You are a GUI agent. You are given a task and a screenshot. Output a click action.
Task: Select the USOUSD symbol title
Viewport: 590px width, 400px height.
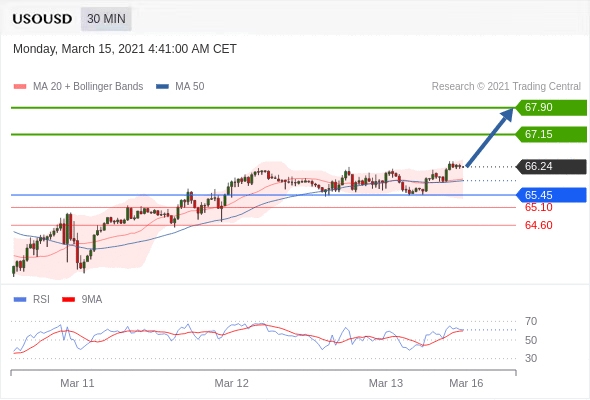click(x=42, y=19)
